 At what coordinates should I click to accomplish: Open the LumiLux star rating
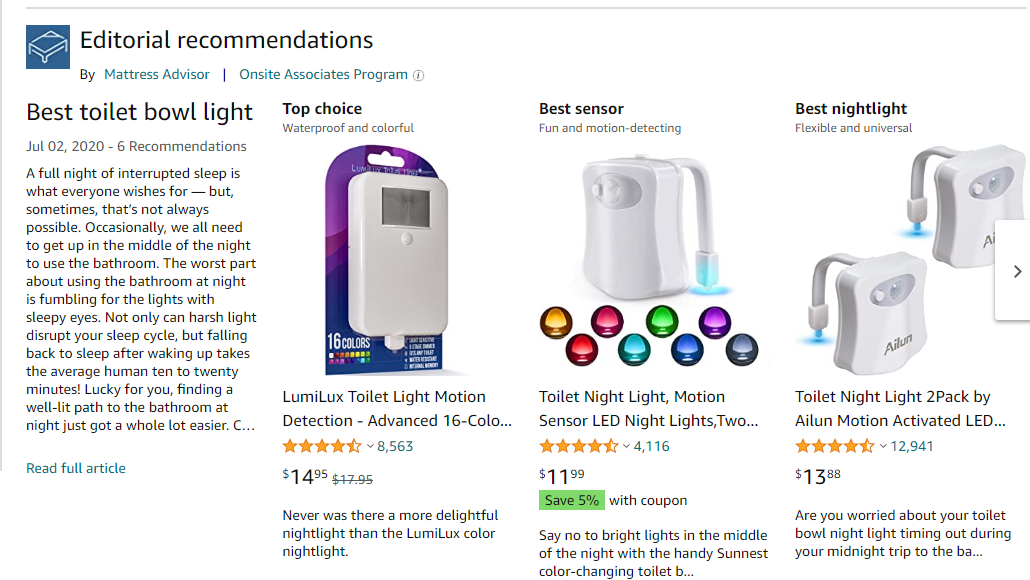pos(322,447)
